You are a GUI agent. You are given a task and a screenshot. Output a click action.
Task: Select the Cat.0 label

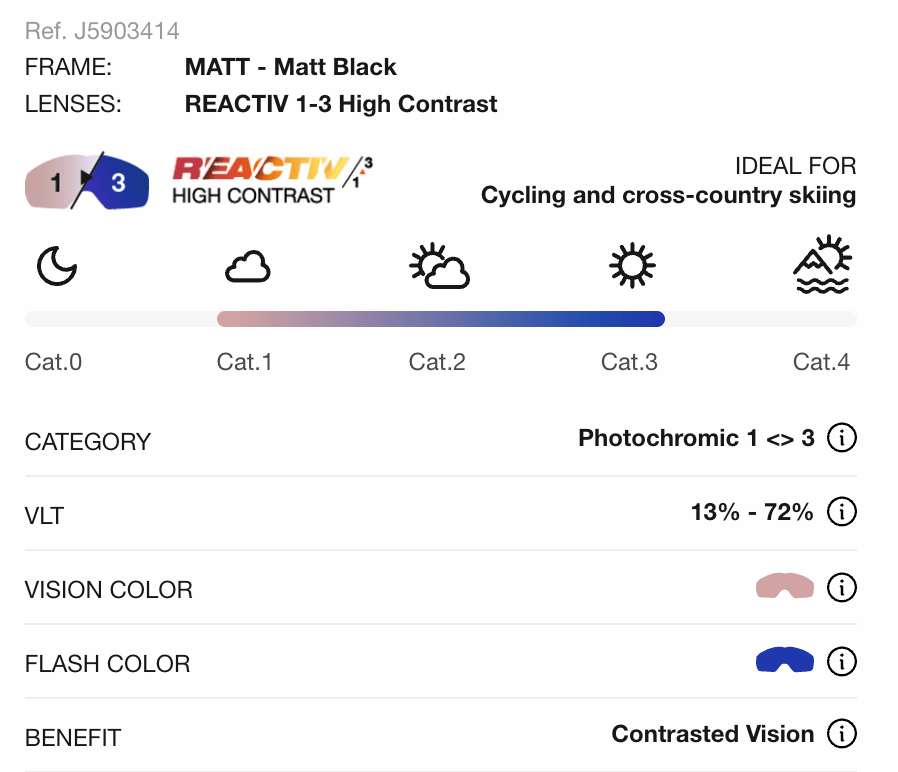pyautogui.click(x=53, y=362)
